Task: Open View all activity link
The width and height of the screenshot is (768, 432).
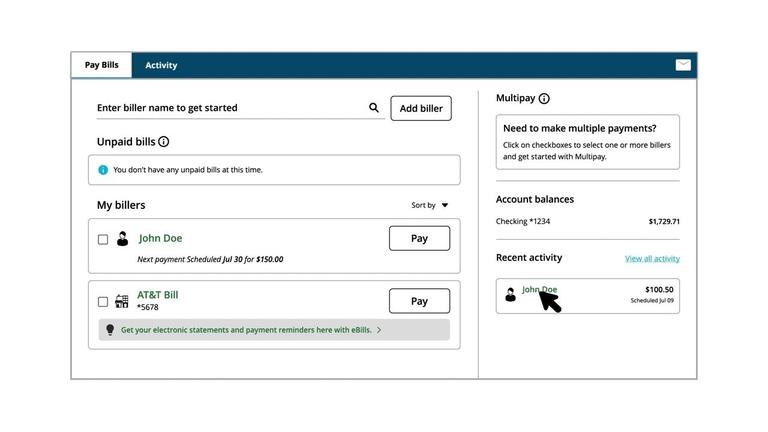Action: coord(652,259)
